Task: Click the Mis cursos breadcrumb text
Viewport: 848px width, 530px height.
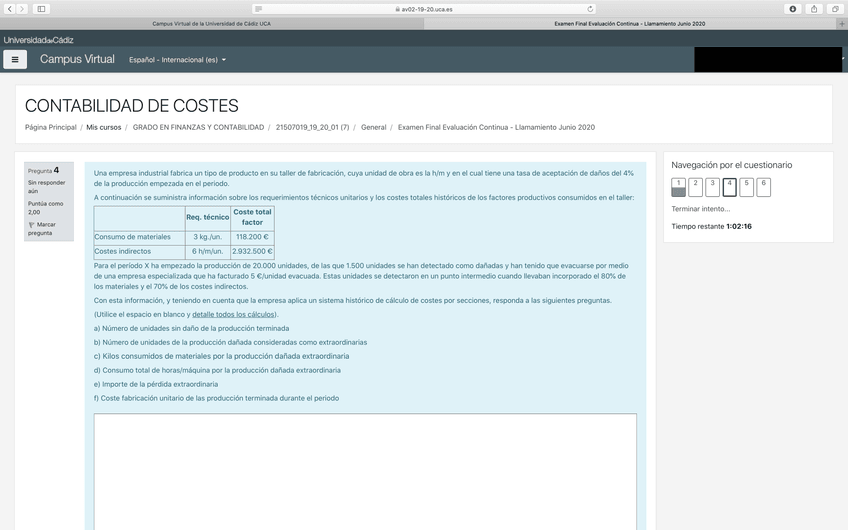Action: [104, 127]
